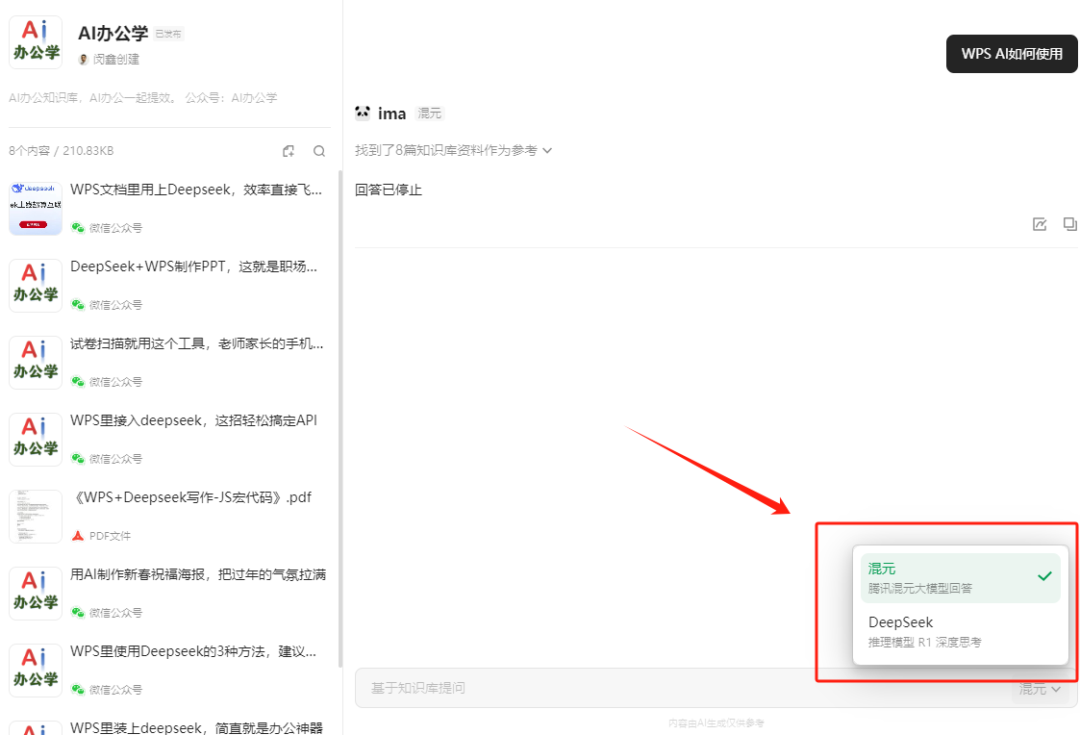Image resolution: width=1080 pixels, height=735 pixels.
Task: Open the add content icon in sidebar
Action: [x=288, y=150]
